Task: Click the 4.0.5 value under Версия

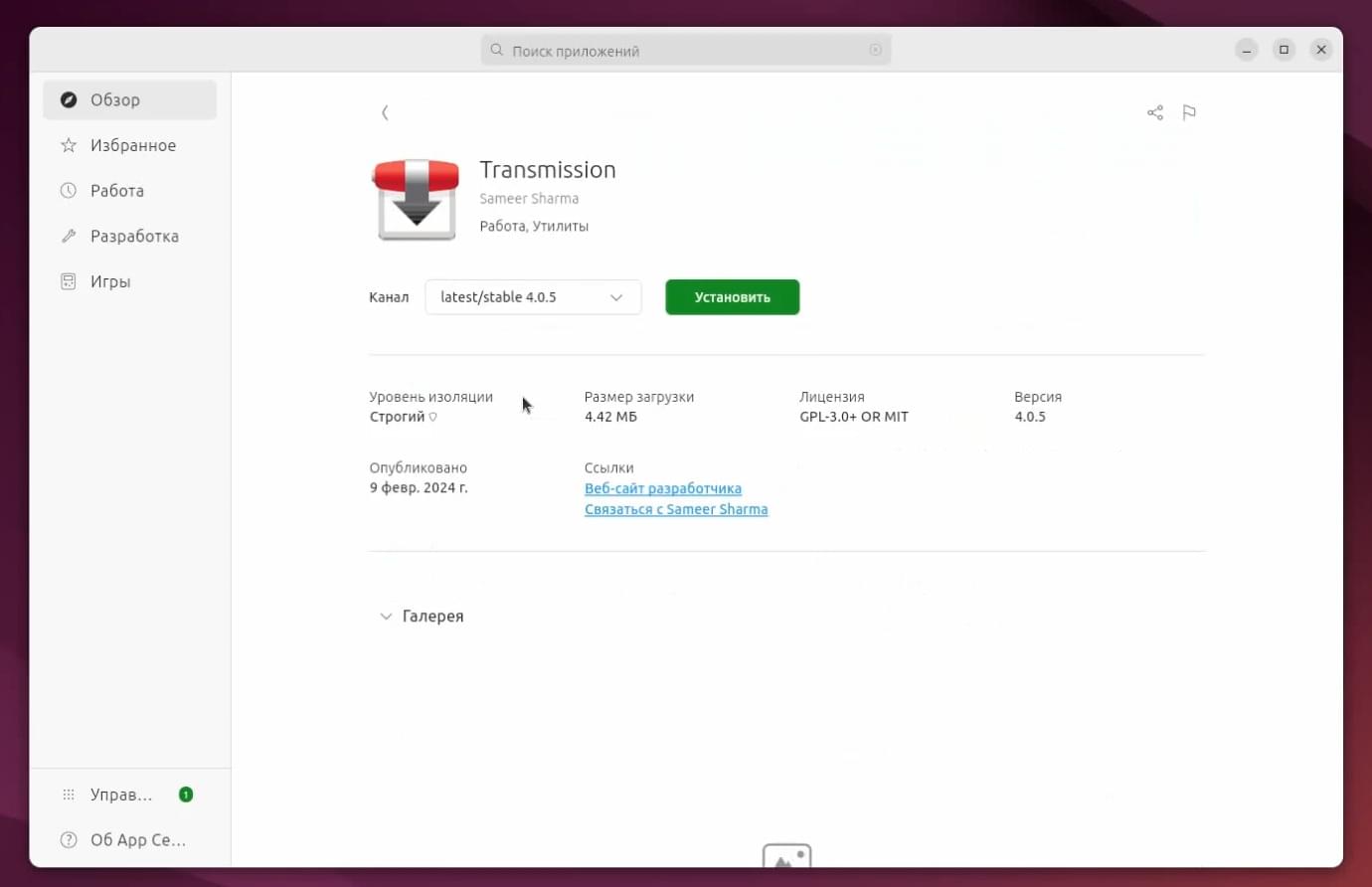Action: pos(1030,417)
